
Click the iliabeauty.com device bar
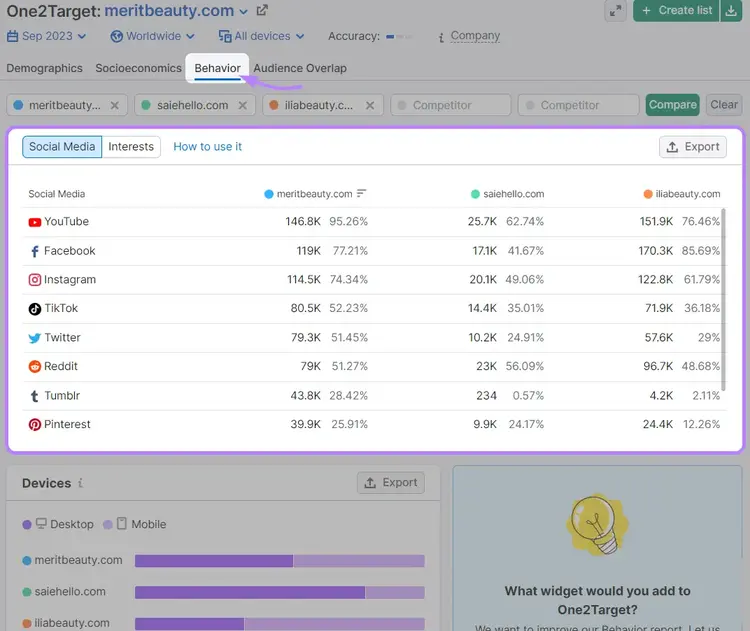[280, 624]
